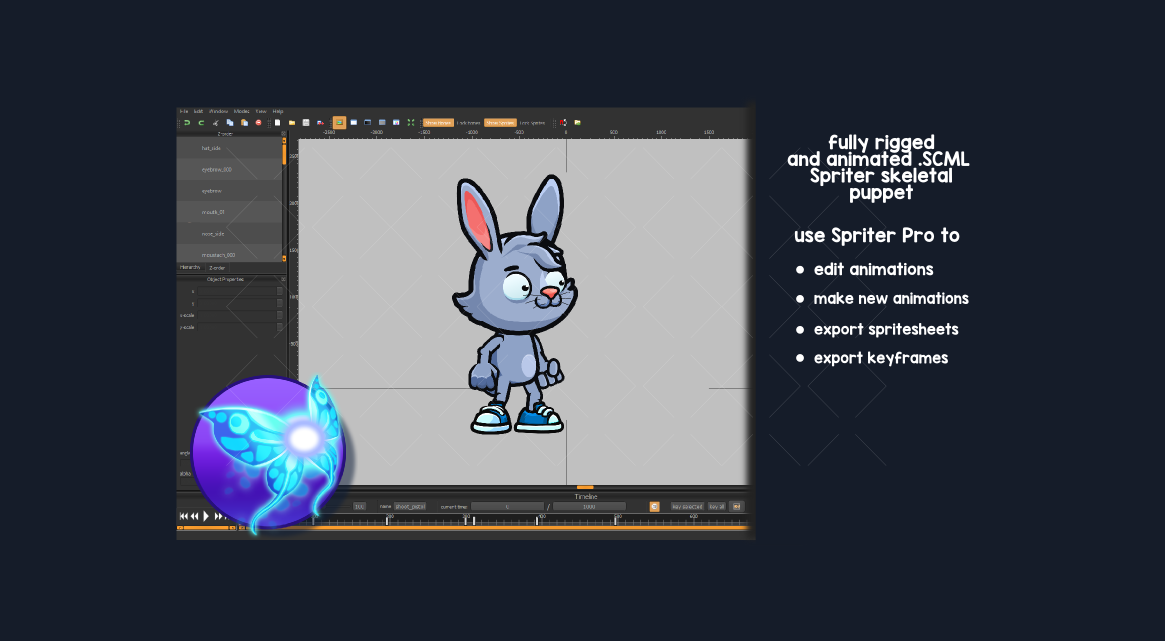Open the Edit menu
This screenshot has width=1165, height=641.
tap(198, 111)
